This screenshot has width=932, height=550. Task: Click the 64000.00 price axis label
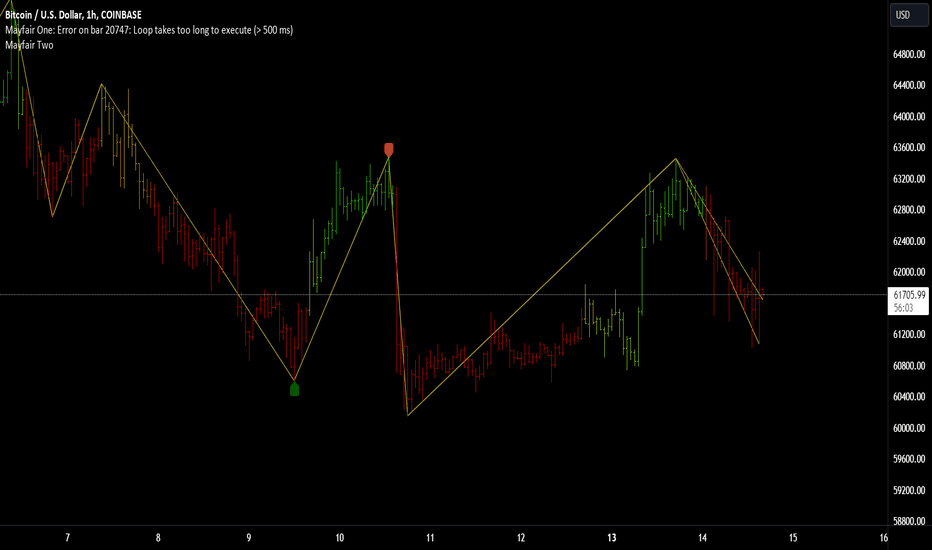pos(909,117)
